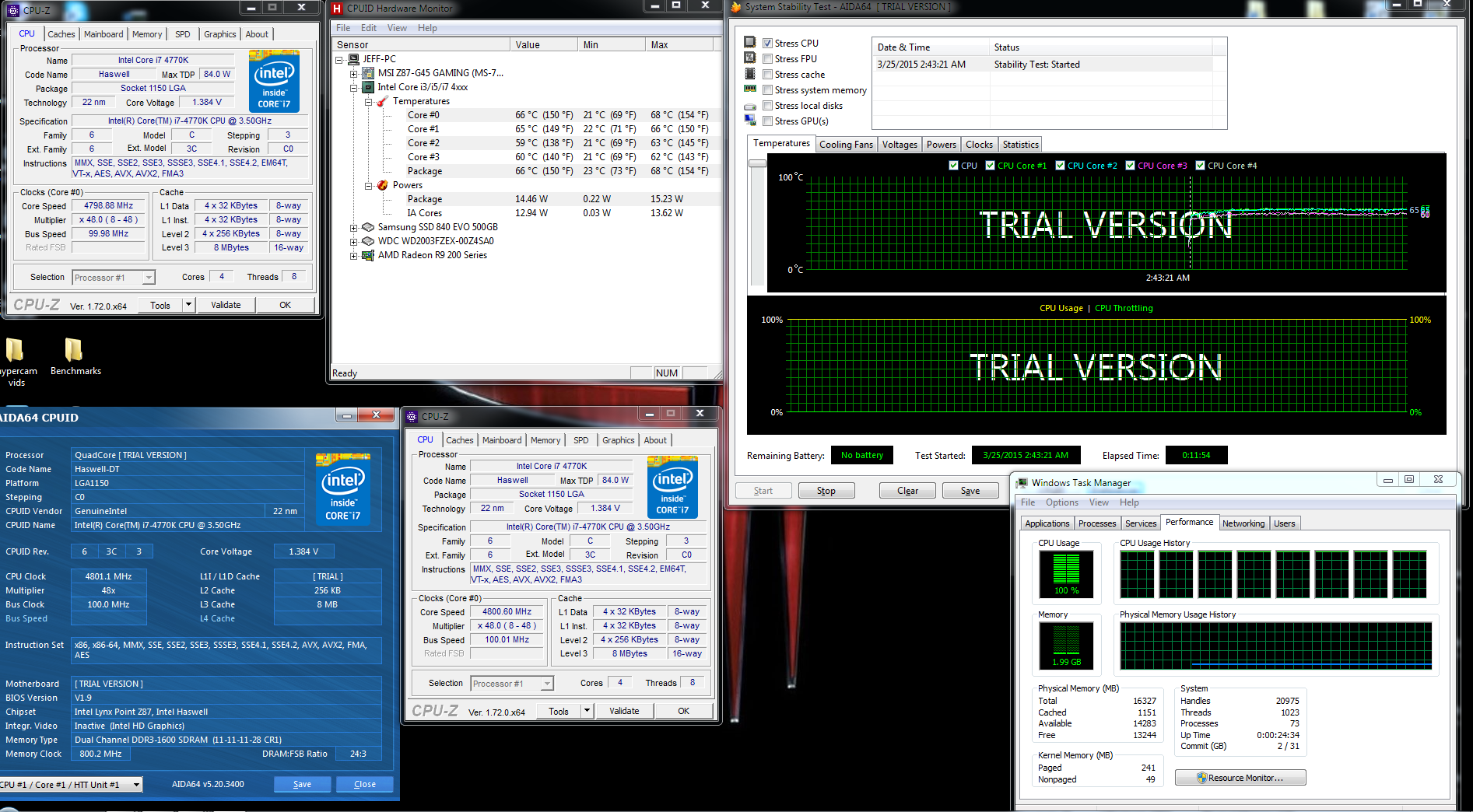Open the Options menu in Task Manager
This screenshot has height=812, width=1473.
coord(1062,502)
